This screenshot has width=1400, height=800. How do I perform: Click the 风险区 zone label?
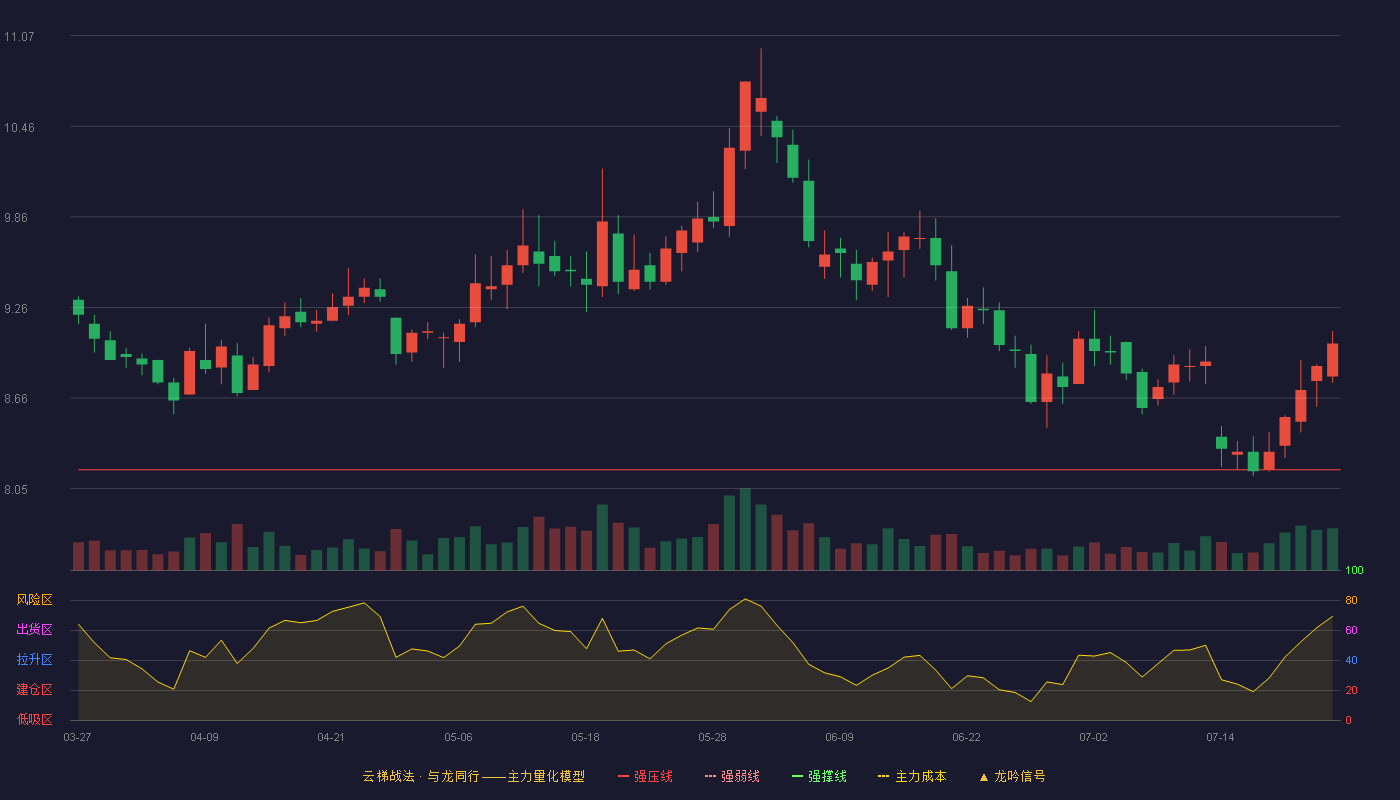(x=34, y=600)
